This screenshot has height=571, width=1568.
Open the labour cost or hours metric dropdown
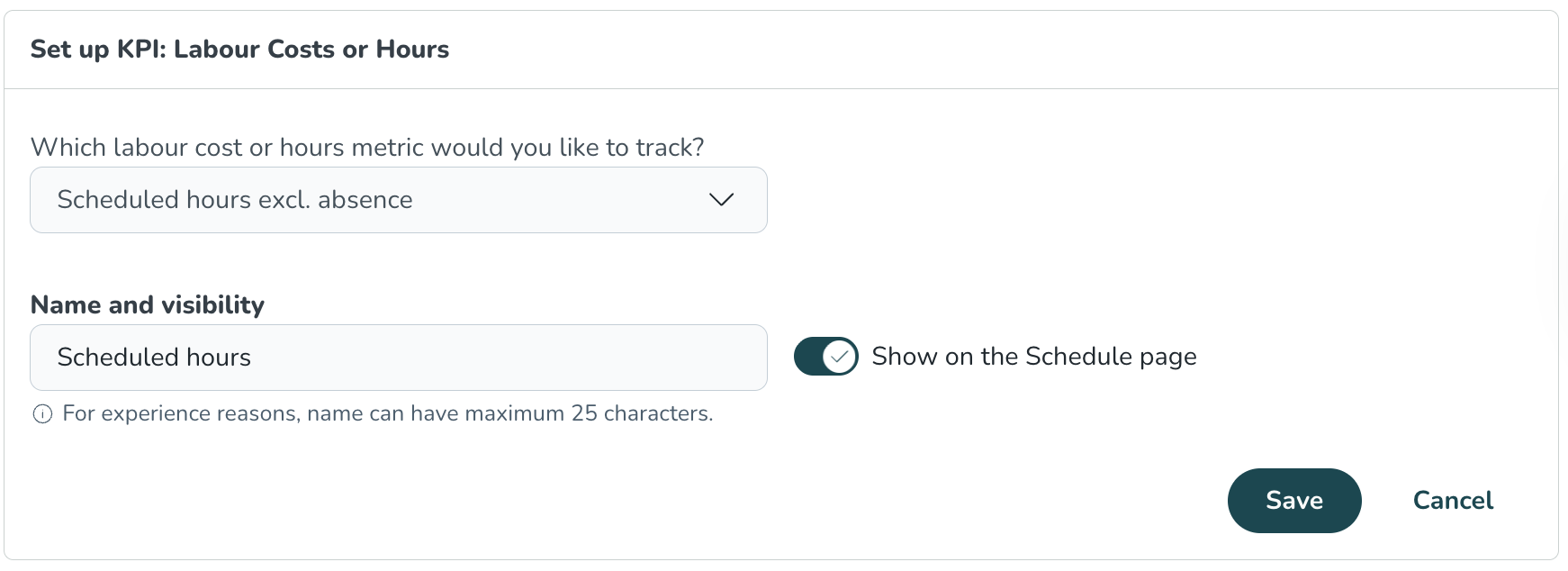[398, 200]
